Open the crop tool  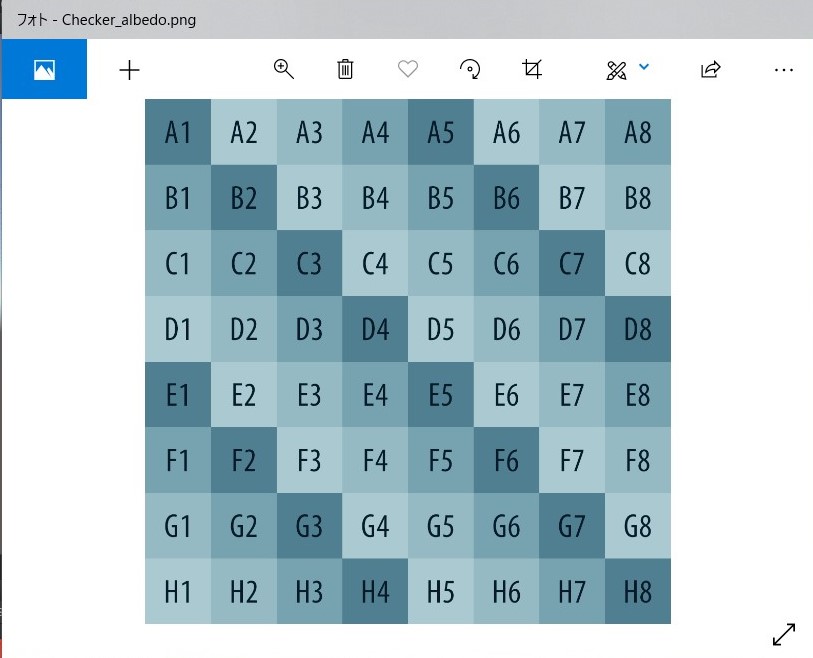tap(532, 69)
